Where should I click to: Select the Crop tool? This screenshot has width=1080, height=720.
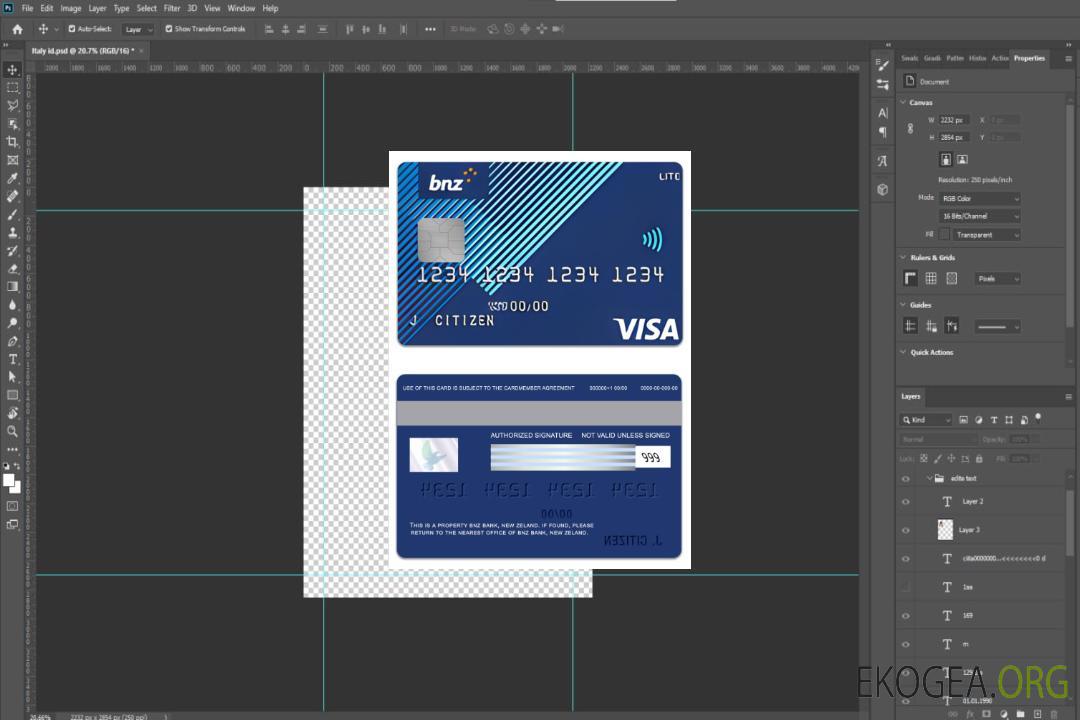[x=12, y=142]
